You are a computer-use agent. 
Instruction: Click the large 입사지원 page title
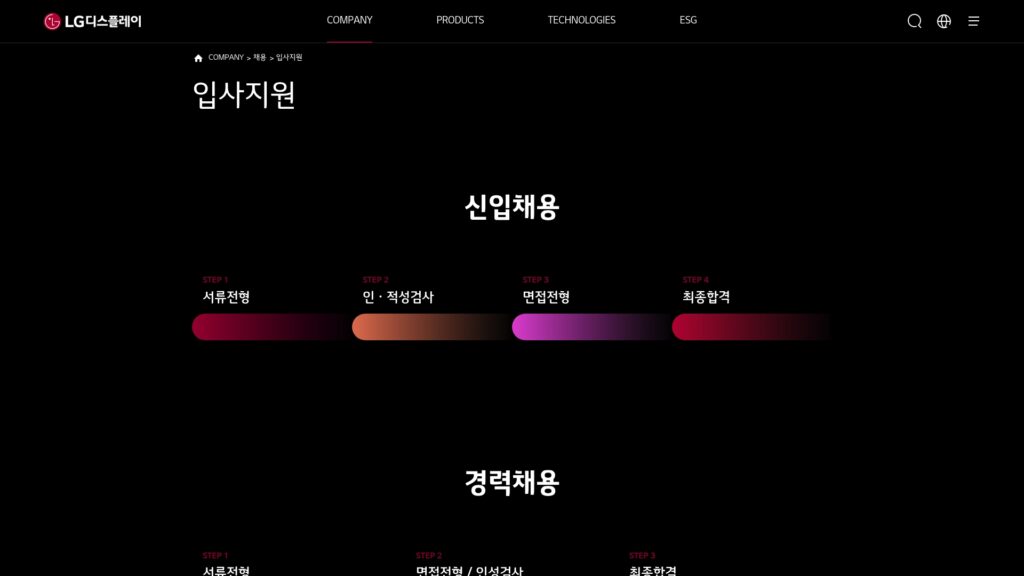pos(244,95)
